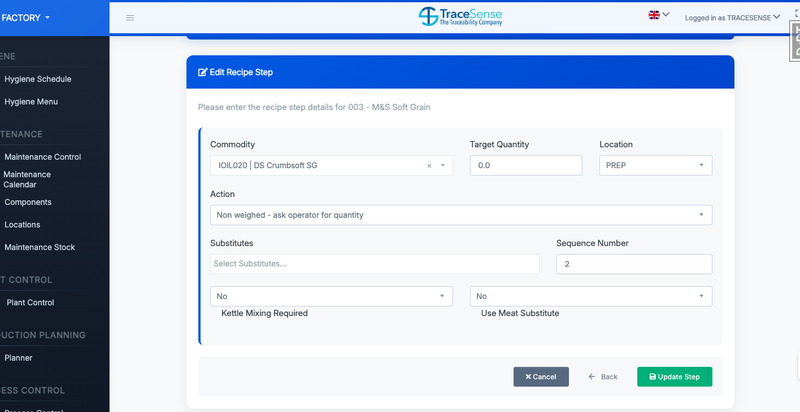Expand the Logged in as TRACESENSE menu
The height and width of the screenshot is (412, 800).
(x=732, y=17)
